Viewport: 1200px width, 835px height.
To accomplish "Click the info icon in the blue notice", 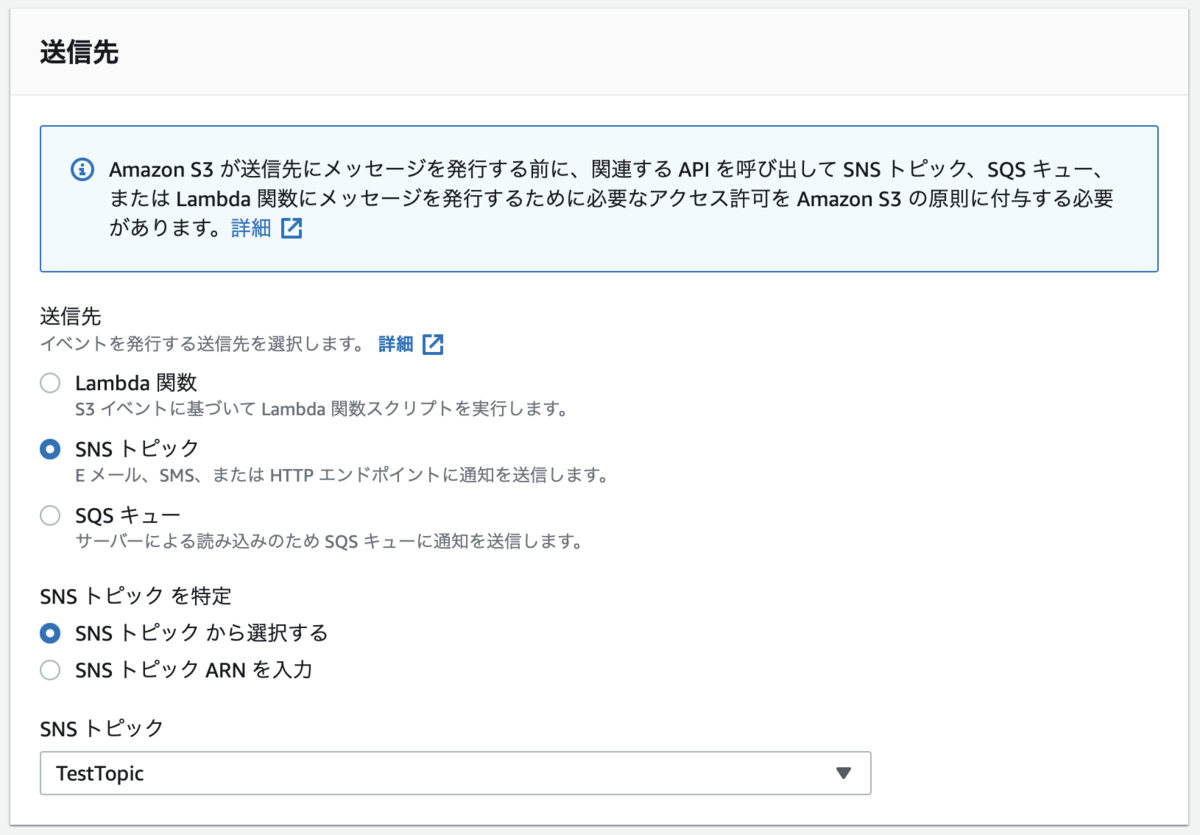I will (82, 169).
